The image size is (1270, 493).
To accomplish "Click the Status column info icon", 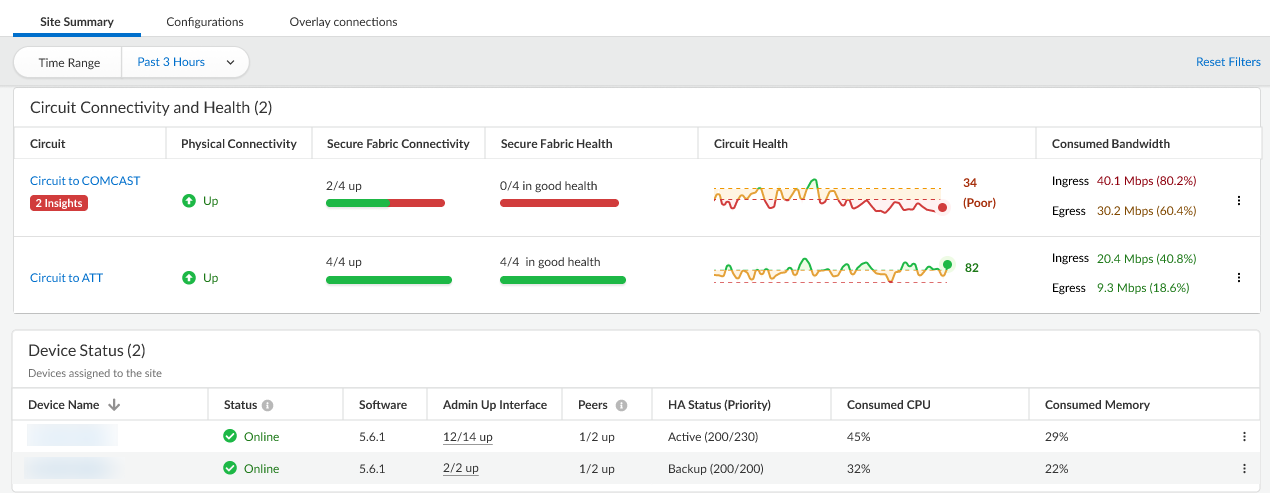I will pos(267,406).
